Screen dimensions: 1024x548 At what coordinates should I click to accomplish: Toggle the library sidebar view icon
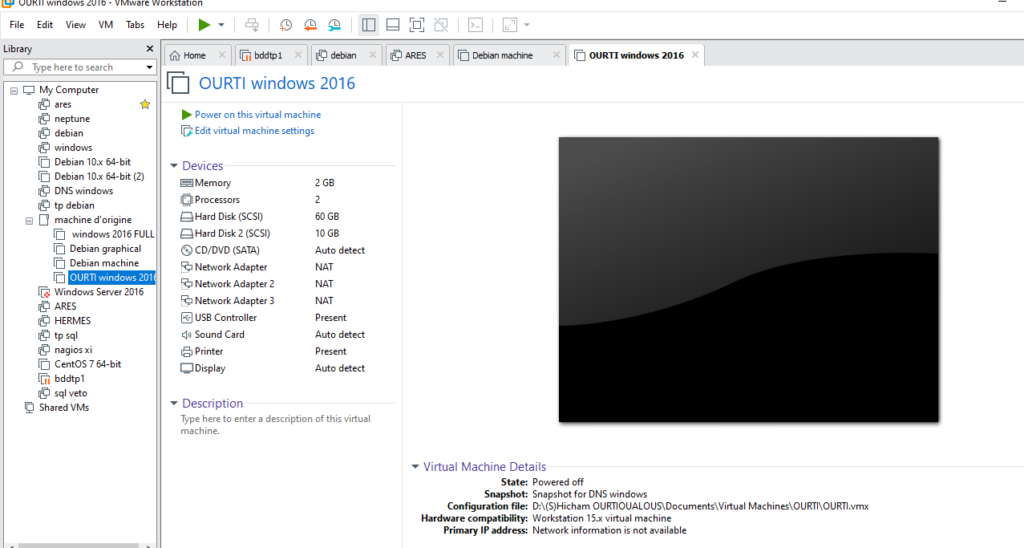pos(368,25)
